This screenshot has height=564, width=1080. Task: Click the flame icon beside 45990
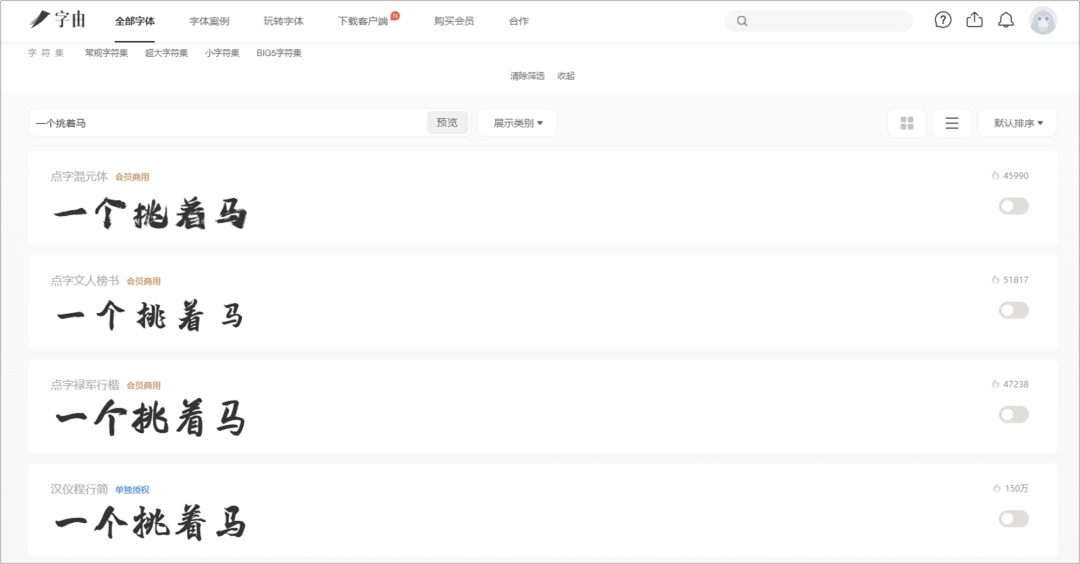point(995,176)
